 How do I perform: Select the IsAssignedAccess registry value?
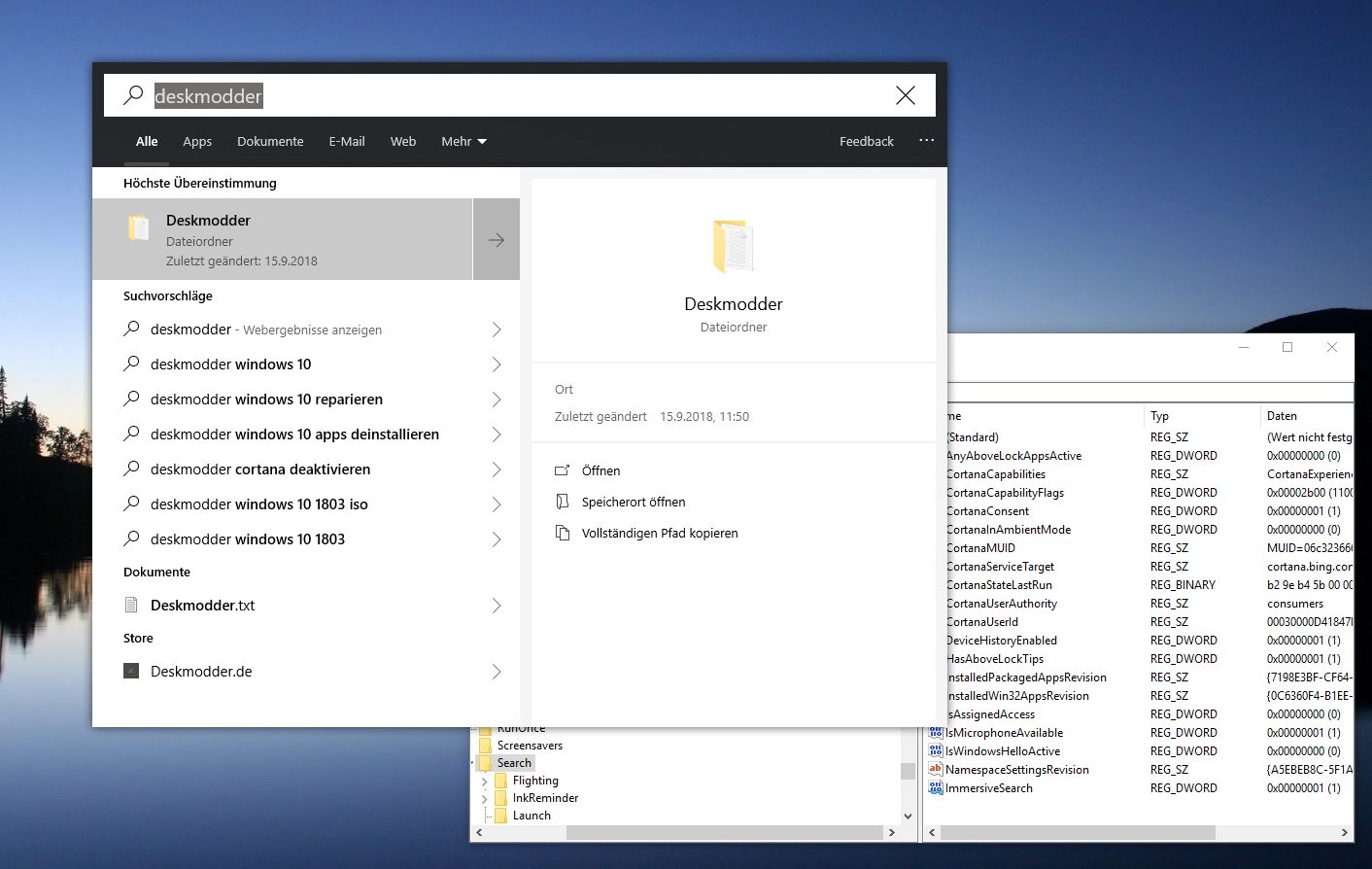pyautogui.click(x=990, y=714)
